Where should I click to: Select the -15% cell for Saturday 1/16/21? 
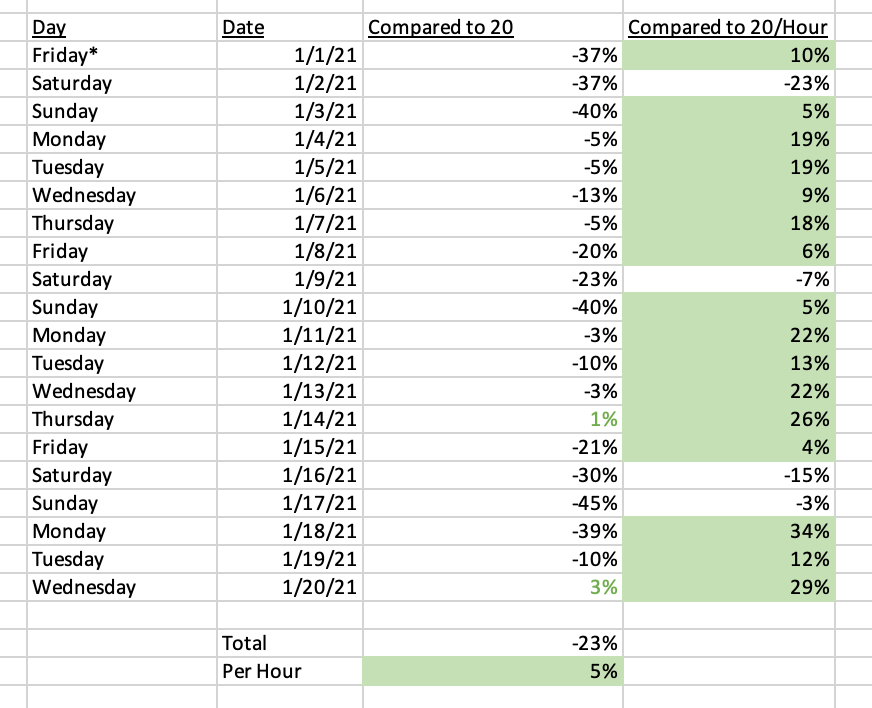729,475
